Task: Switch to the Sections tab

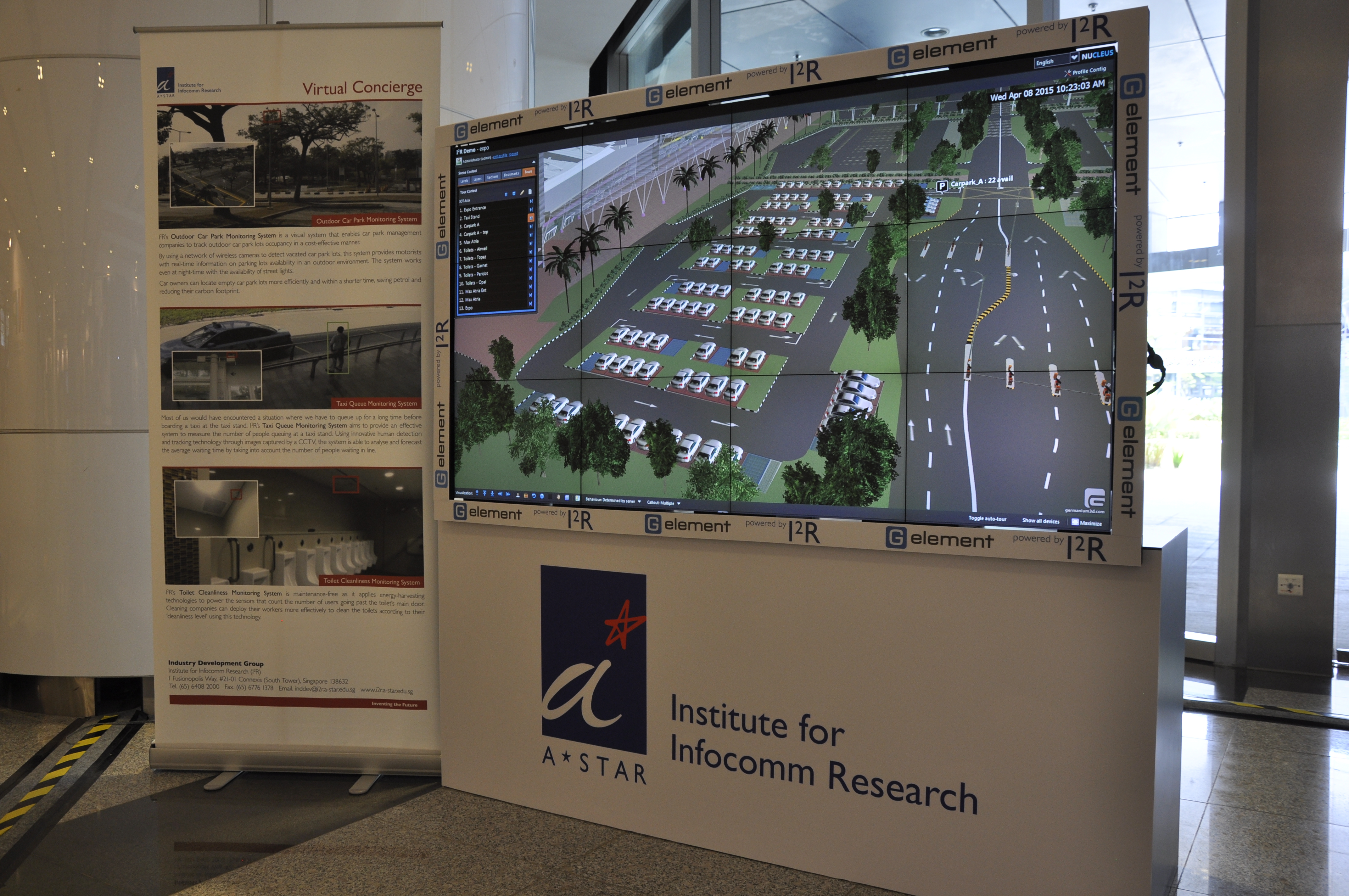Action: click(493, 176)
